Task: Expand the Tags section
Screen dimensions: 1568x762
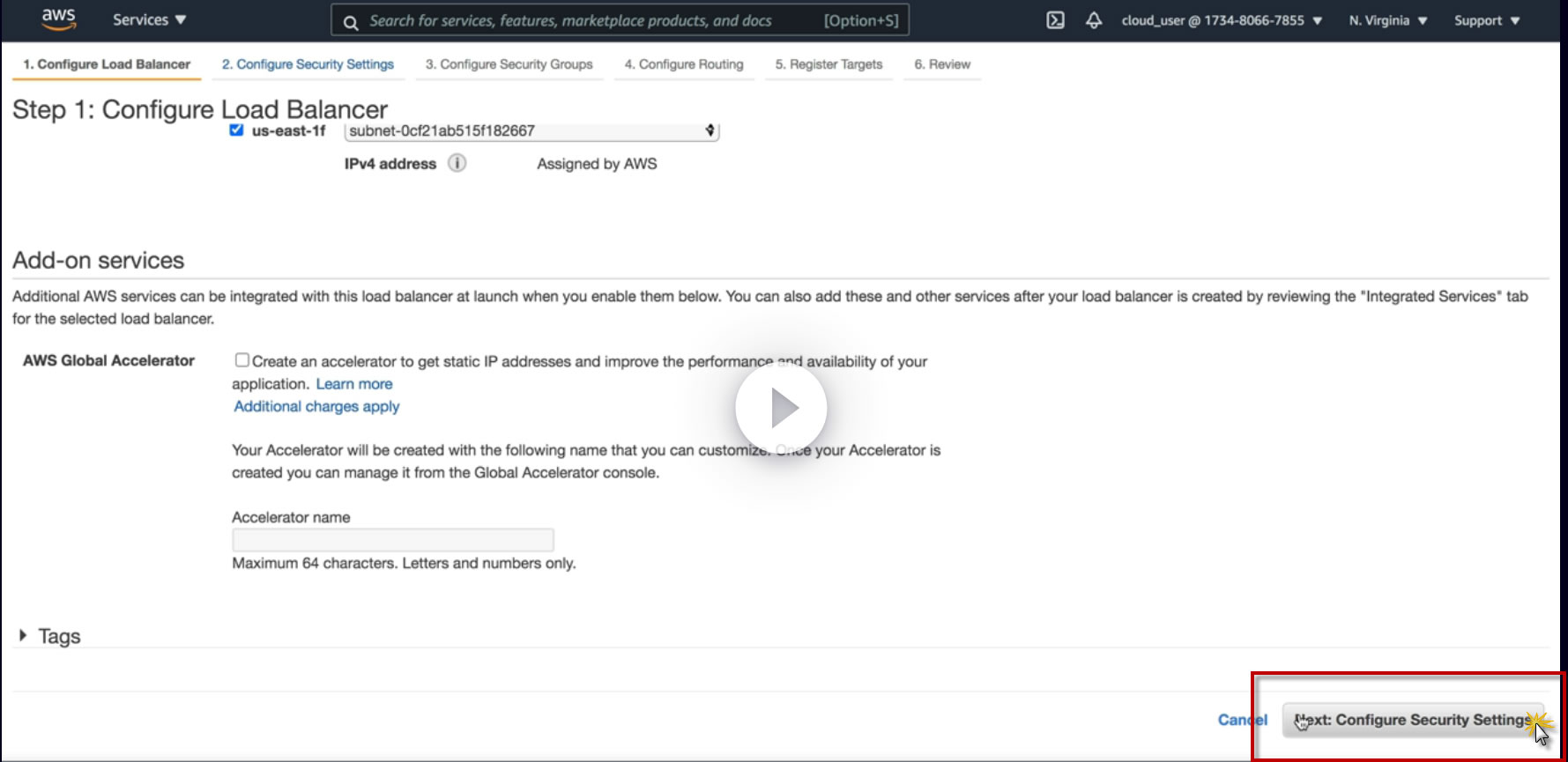Action: (x=50, y=636)
